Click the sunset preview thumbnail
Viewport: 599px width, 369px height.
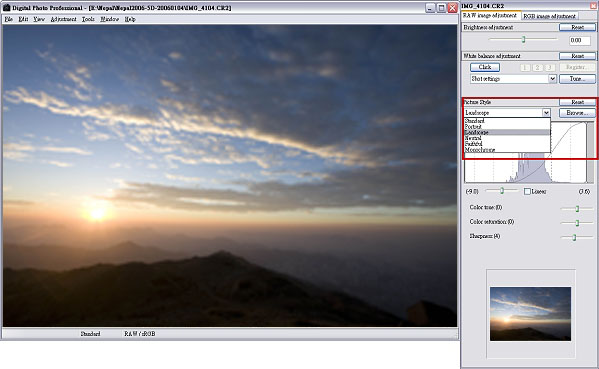pos(530,314)
